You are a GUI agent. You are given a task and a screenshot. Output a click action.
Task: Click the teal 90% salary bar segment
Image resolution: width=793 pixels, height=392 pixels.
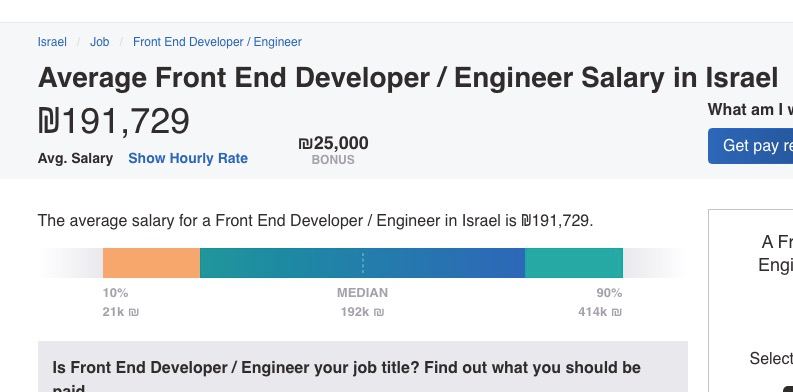[574, 263]
